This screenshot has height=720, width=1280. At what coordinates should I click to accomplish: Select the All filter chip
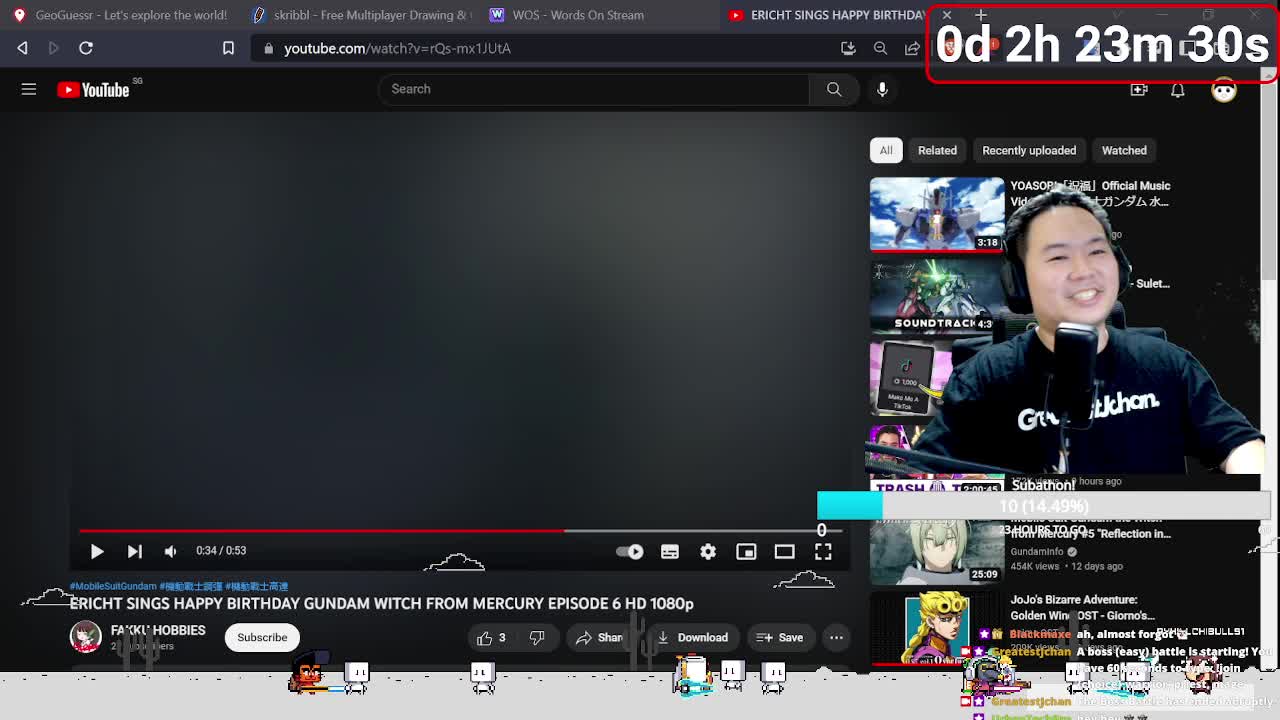tap(886, 150)
